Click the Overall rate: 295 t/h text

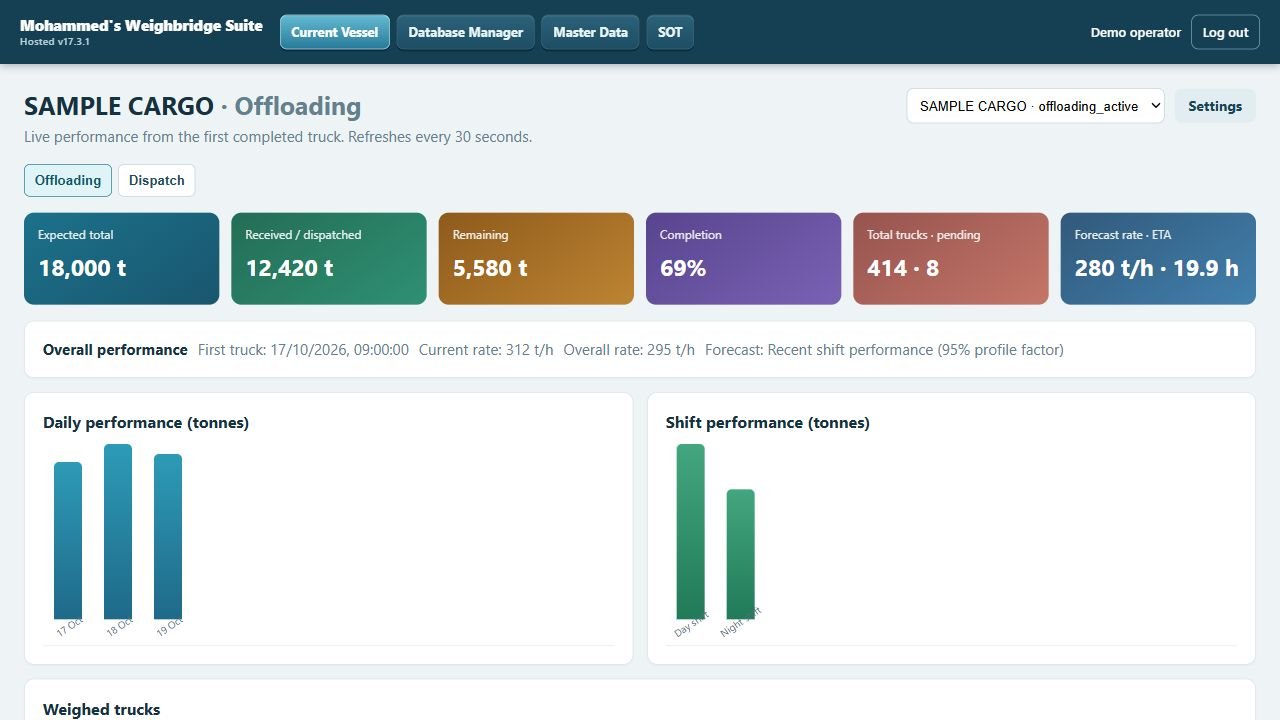(x=629, y=350)
